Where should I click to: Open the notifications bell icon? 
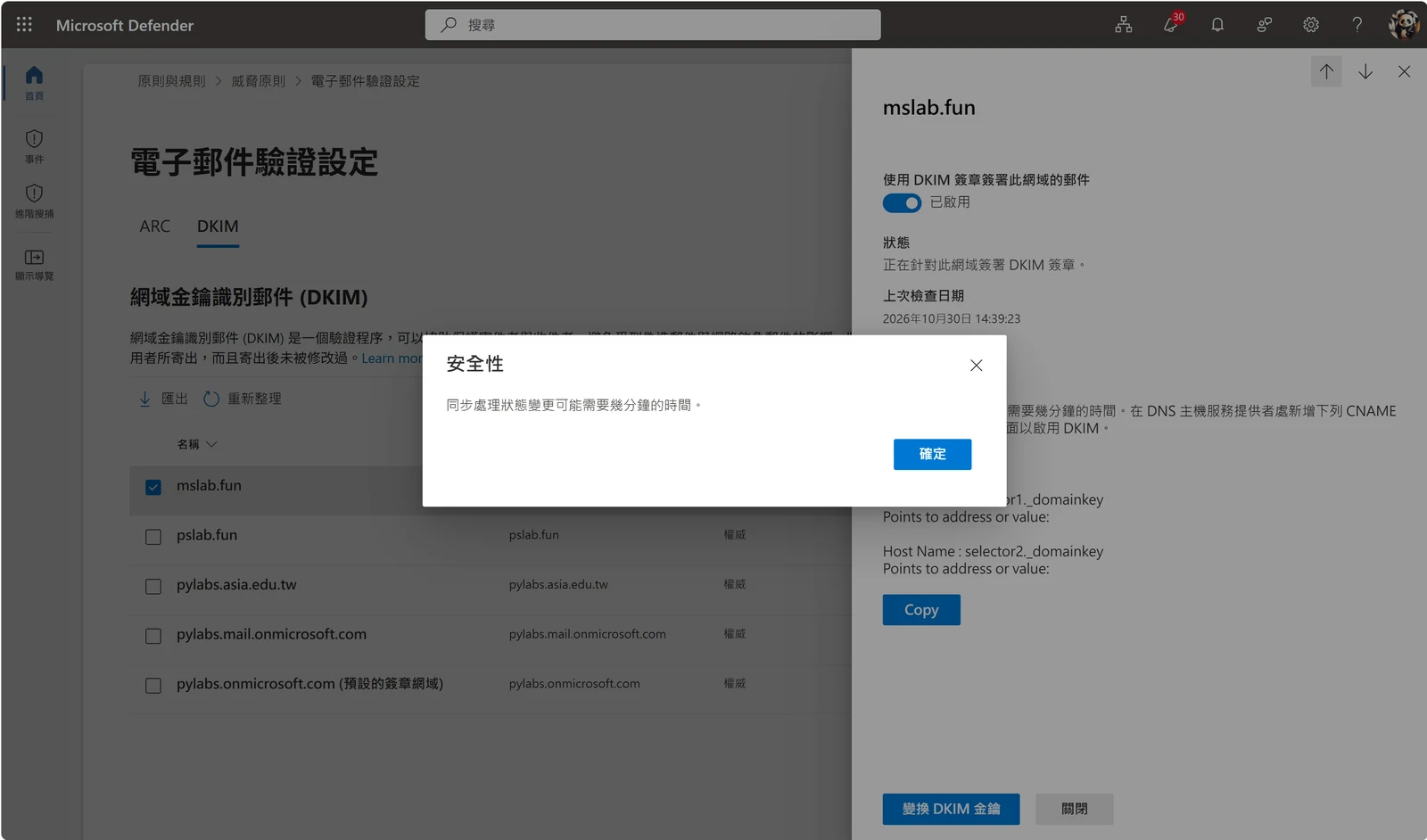(x=1217, y=25)
